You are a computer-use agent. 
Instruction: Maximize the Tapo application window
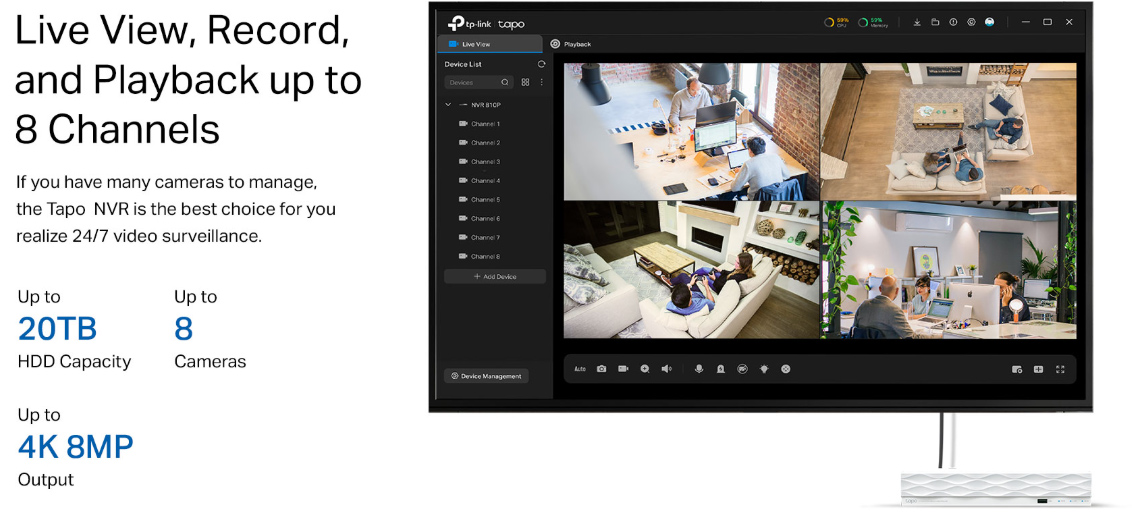coord(1048,22)
